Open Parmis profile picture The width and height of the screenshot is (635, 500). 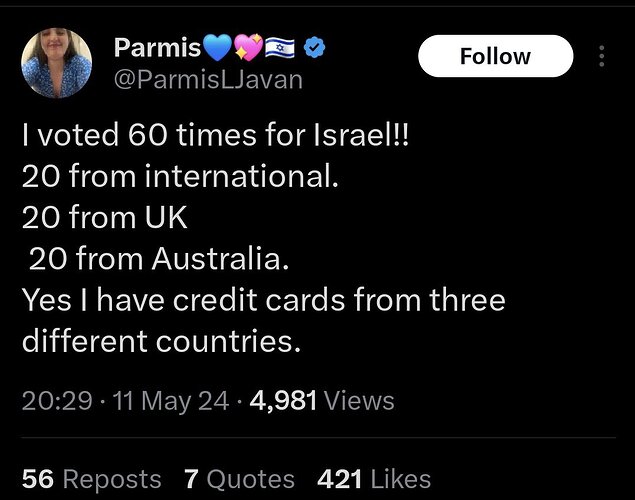[56, 63]
